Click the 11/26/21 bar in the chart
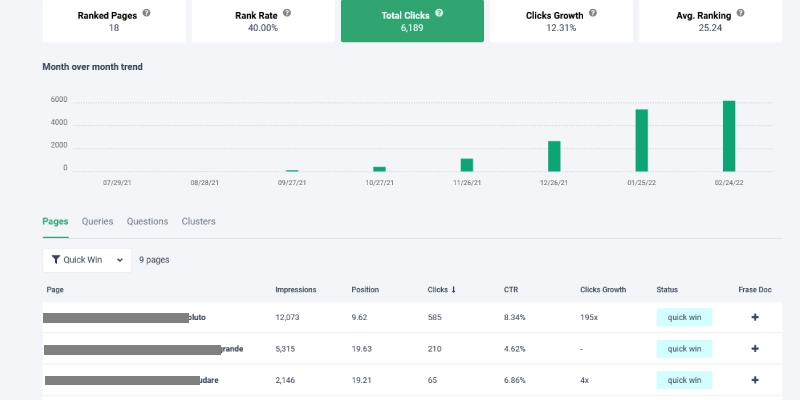Image resolution: width=800 pixels, height=400 pixels. pos(467,165)
